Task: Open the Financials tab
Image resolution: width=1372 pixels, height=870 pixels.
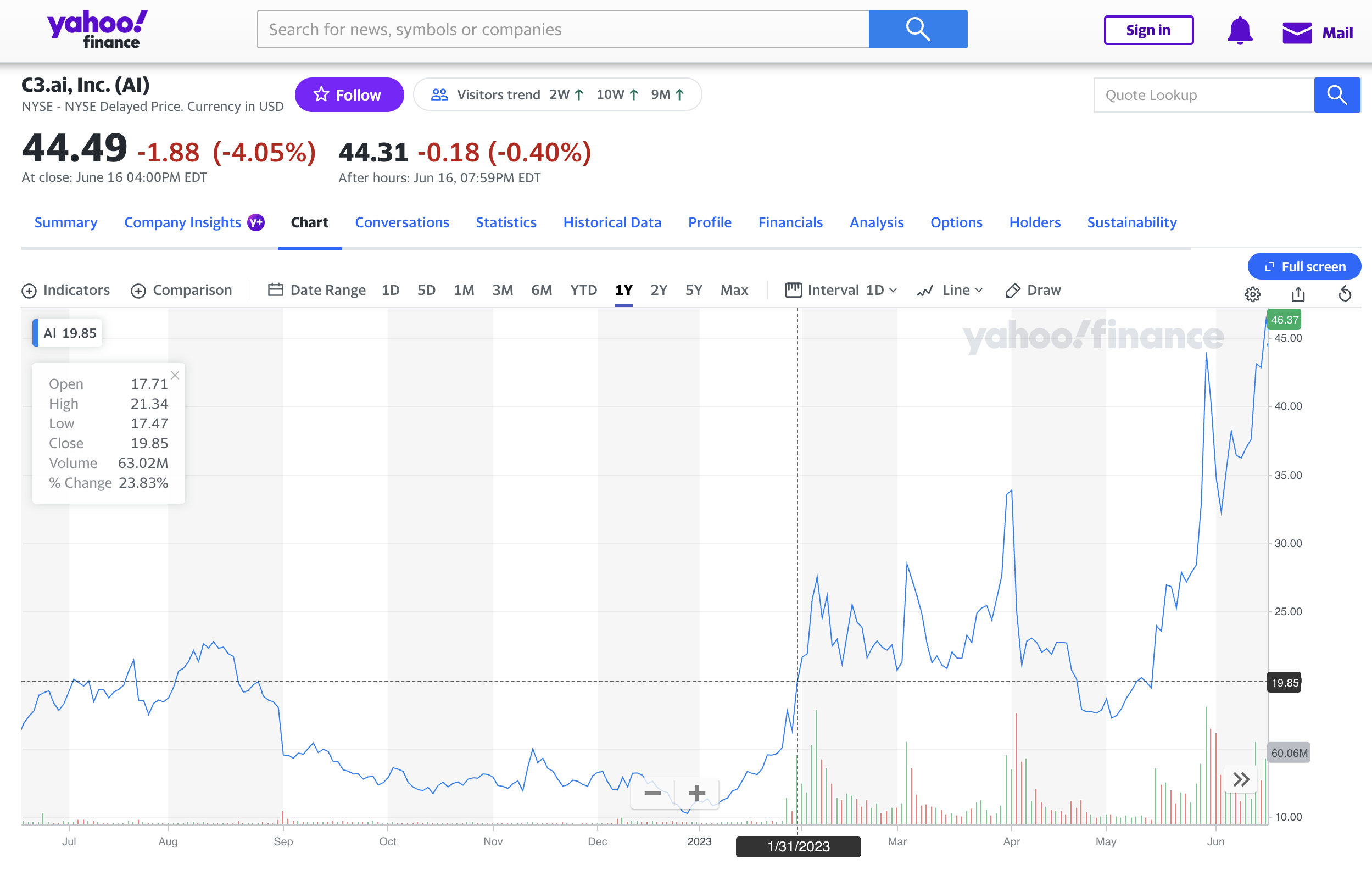Action: [790, 222]
